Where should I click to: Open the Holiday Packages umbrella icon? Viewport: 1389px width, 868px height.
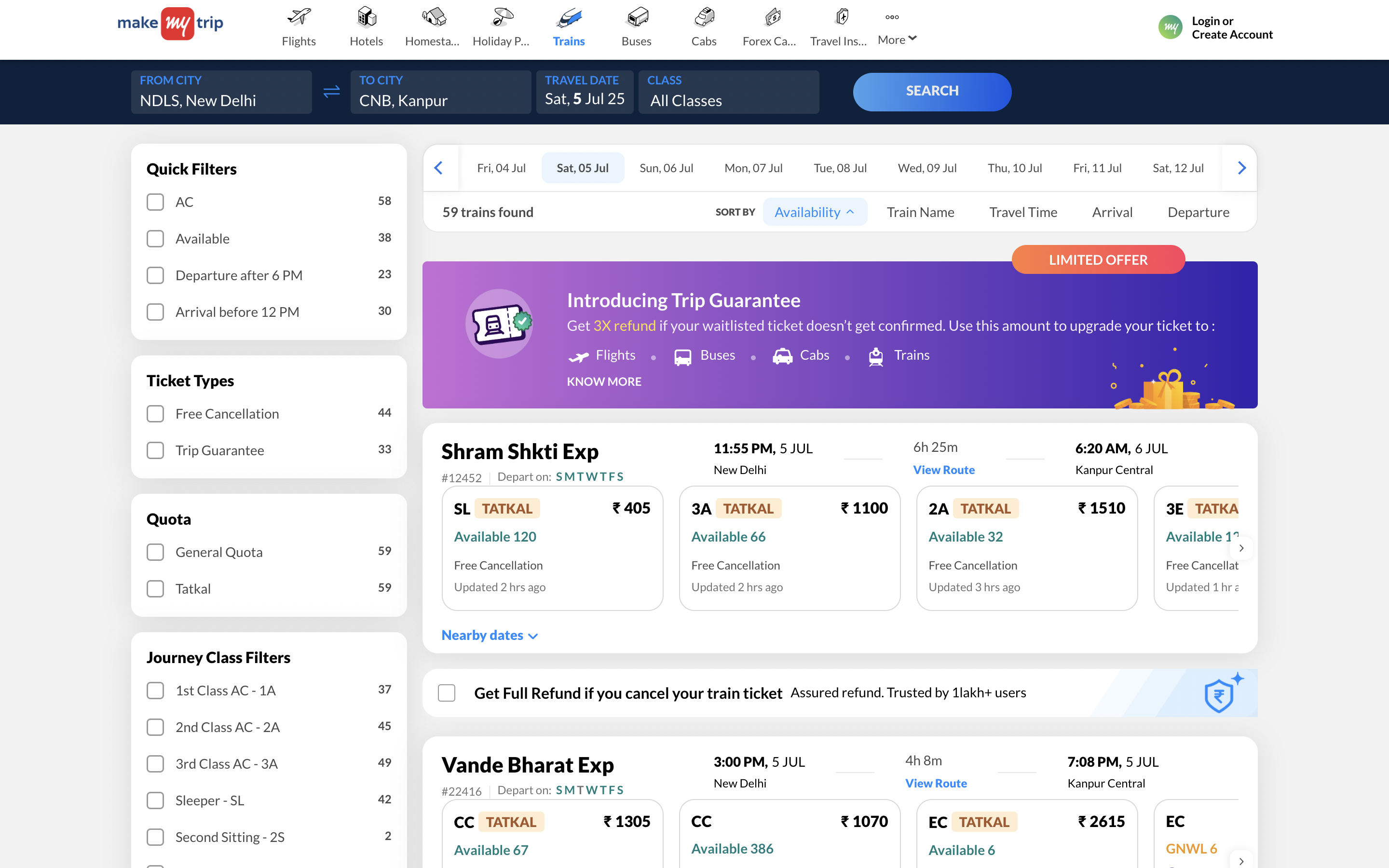502,17
